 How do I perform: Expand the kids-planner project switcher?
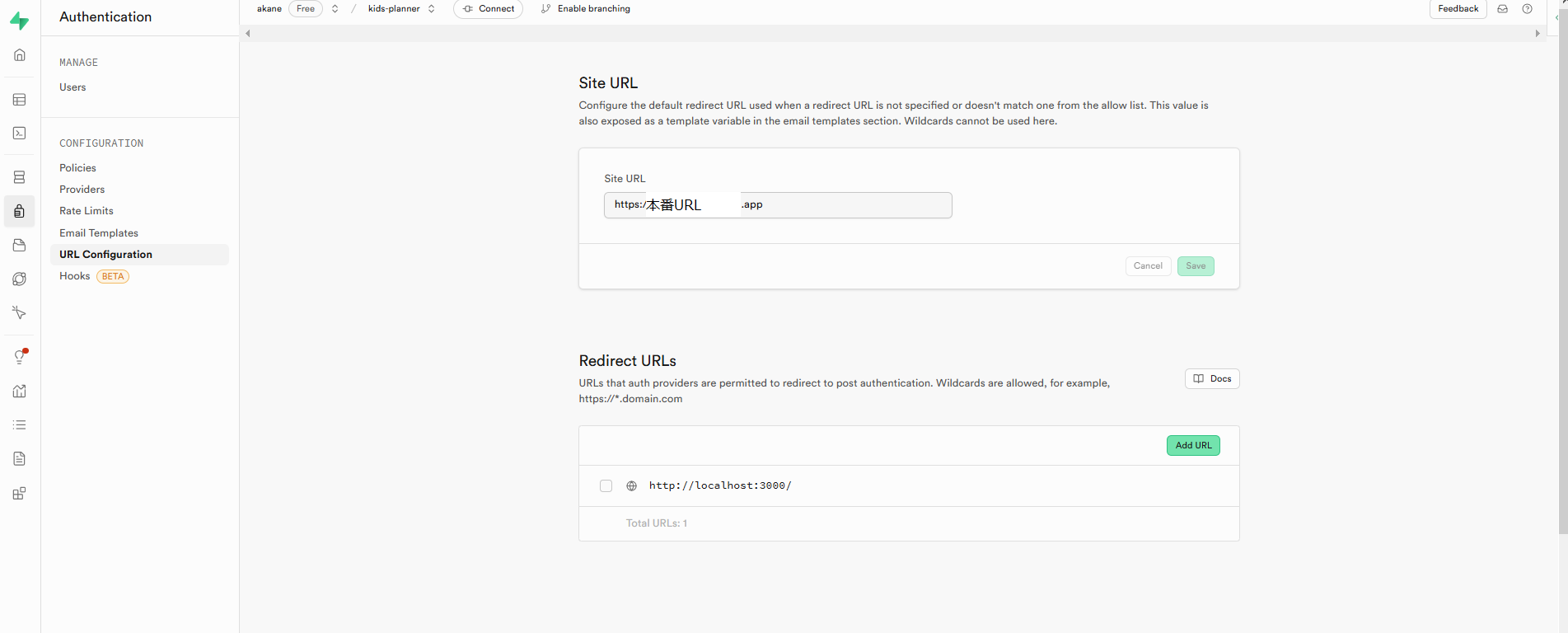pos(431,9)
